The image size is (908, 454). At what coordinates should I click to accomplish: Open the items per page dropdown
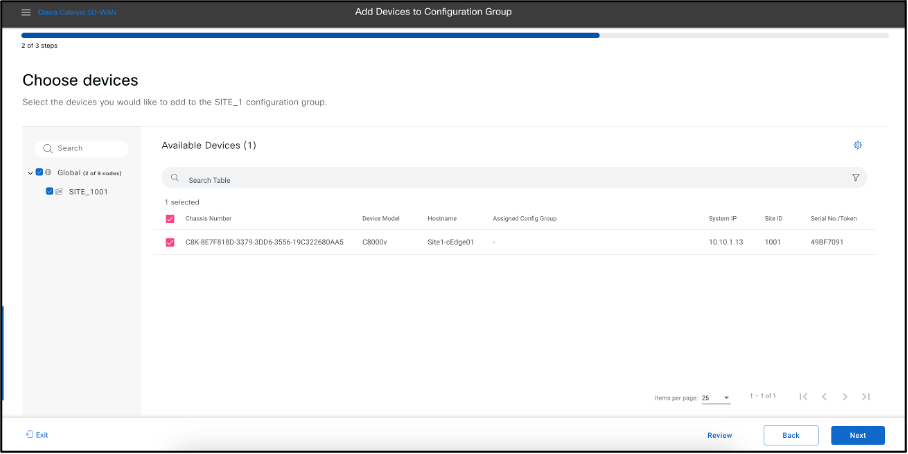716,397
